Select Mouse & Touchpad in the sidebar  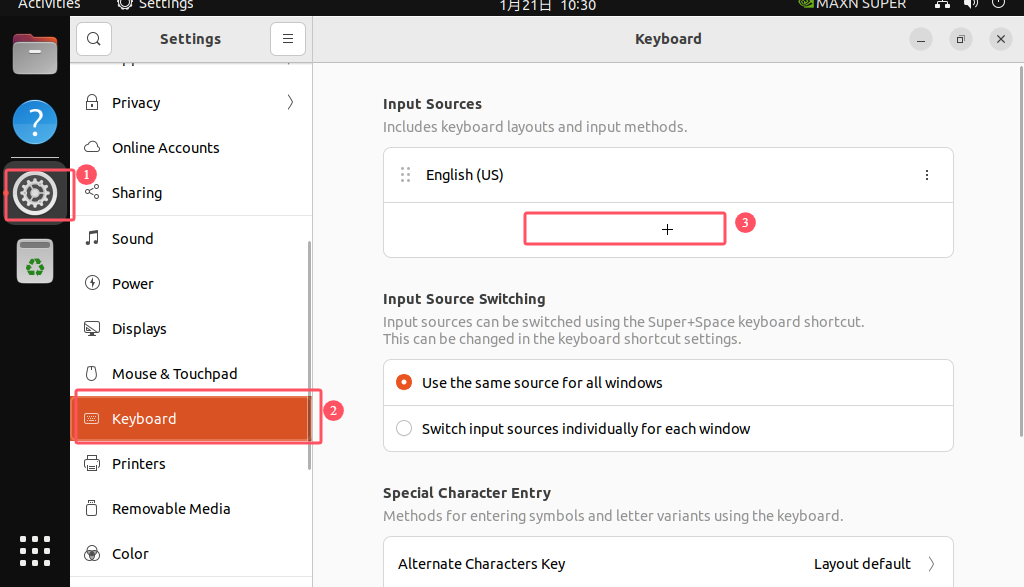tap(191, 373)
